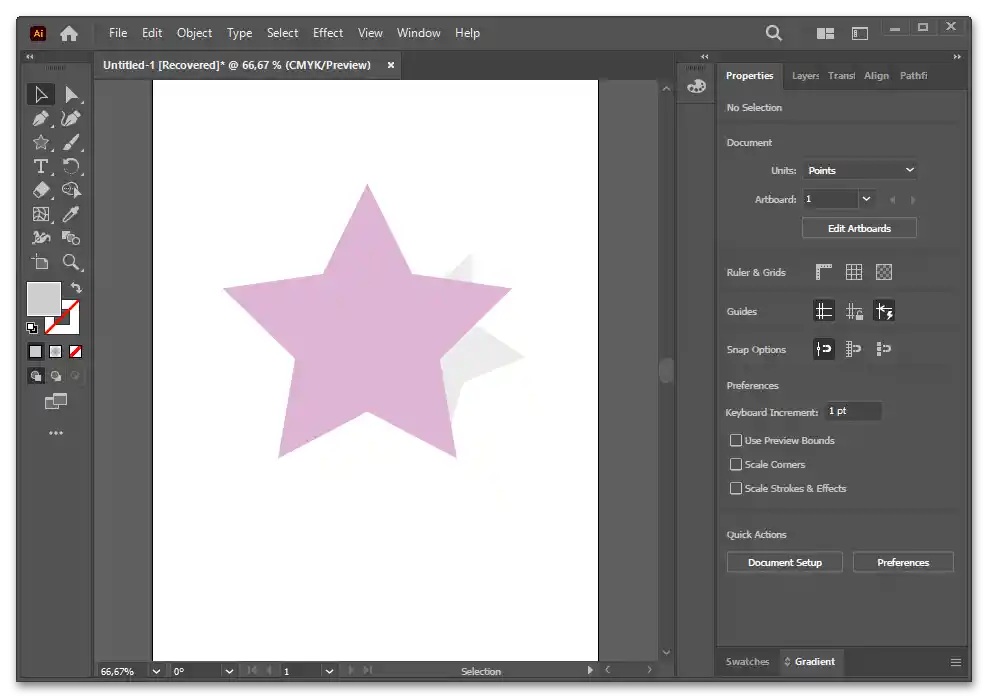The height and width of the screenshot is (698, 988).
Task: Open the workspace switcher icon
Action: tap(859, 33)
